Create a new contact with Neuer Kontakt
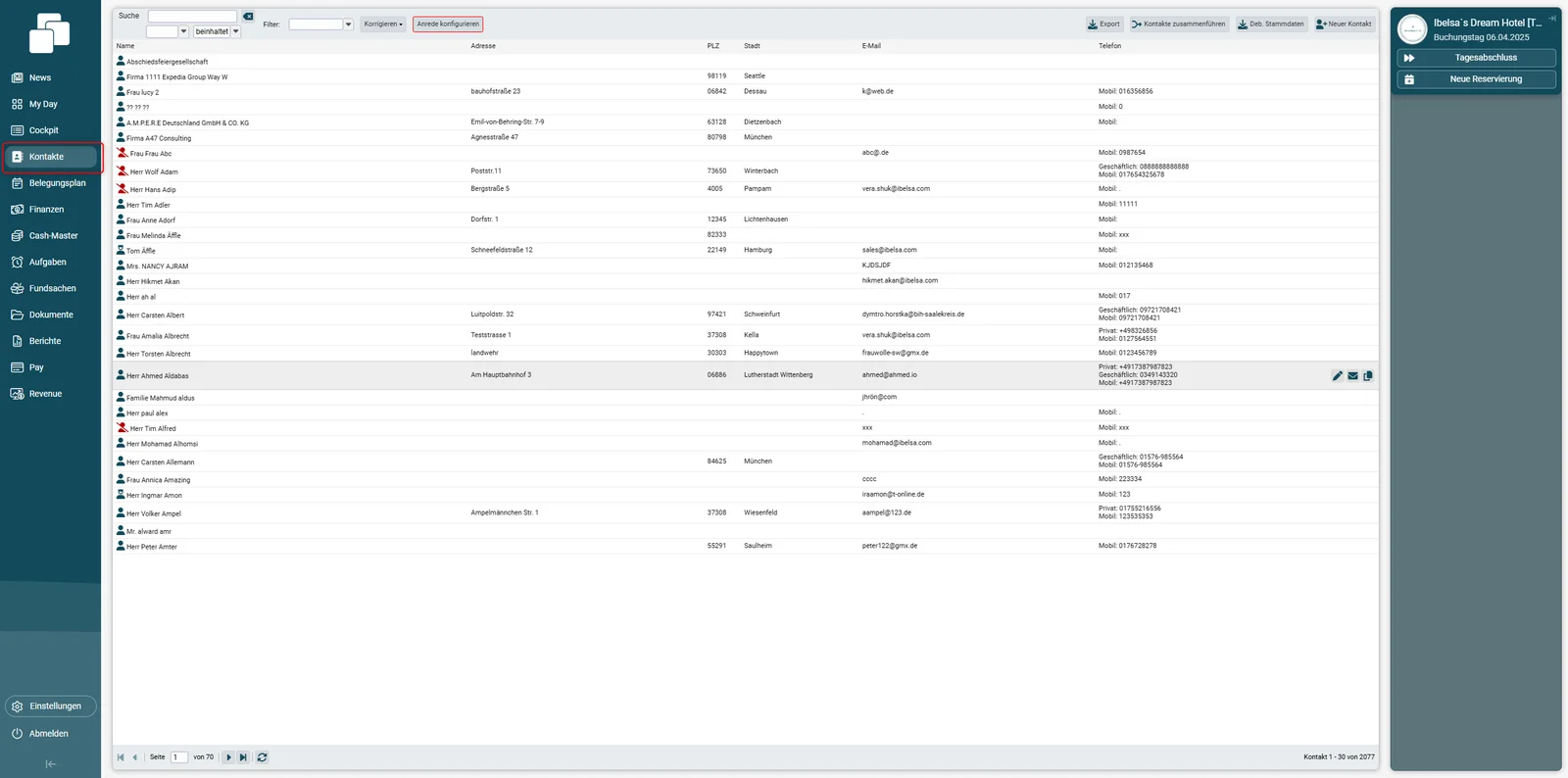1568x778 pixels. coord(1344,24)
